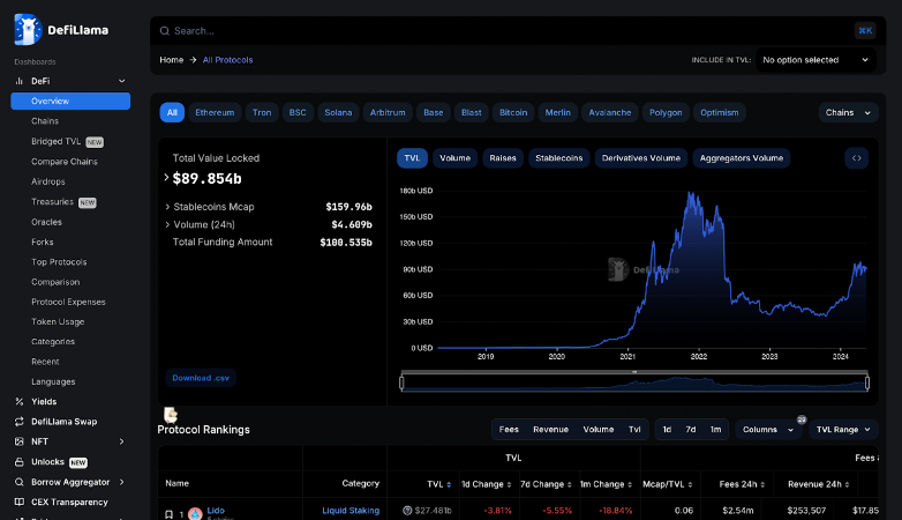Sort by Mcap/TVL column
902x520 pixels.
point(690,485)
